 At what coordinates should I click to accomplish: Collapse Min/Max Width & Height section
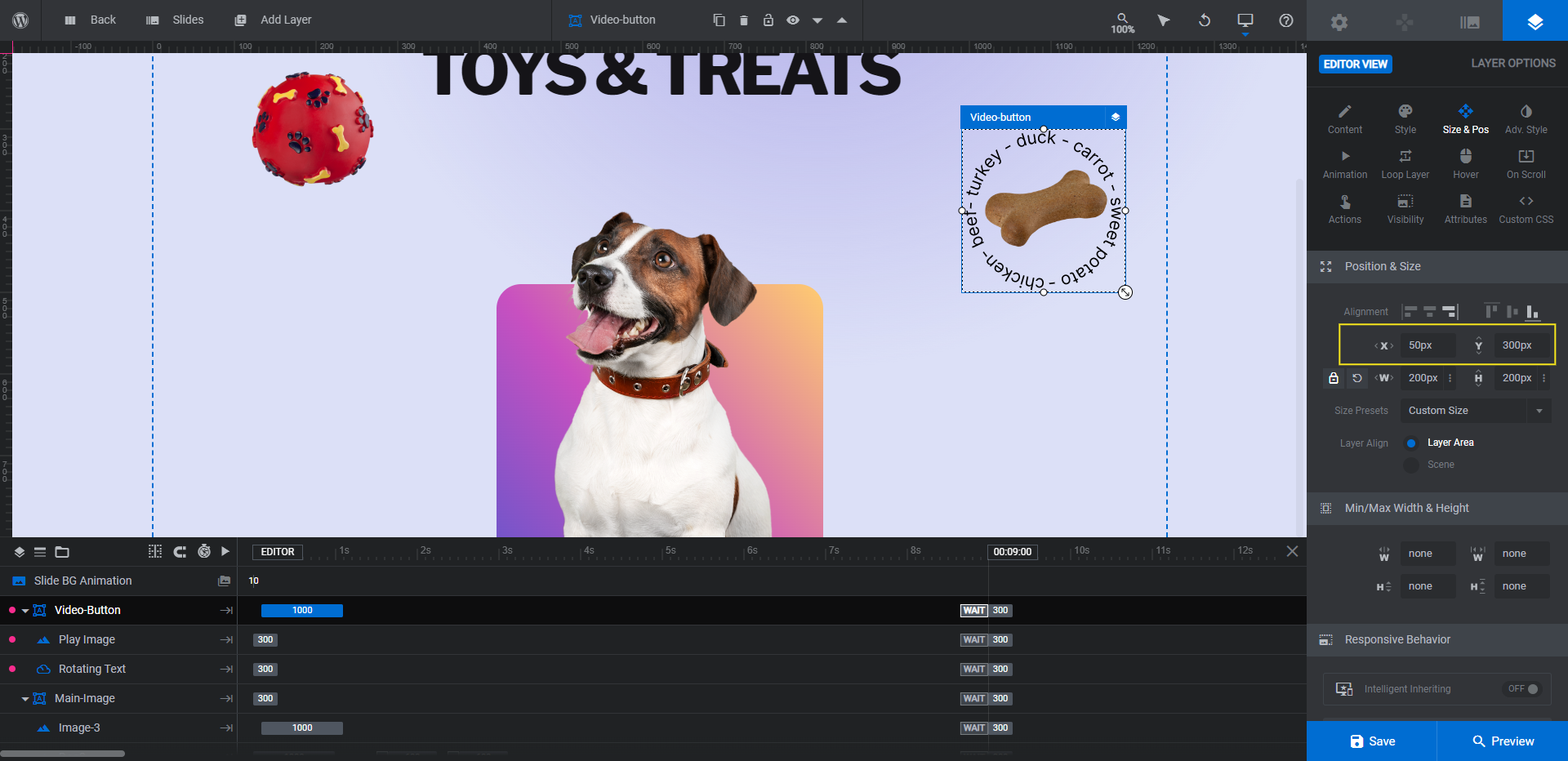point(1437,509)
